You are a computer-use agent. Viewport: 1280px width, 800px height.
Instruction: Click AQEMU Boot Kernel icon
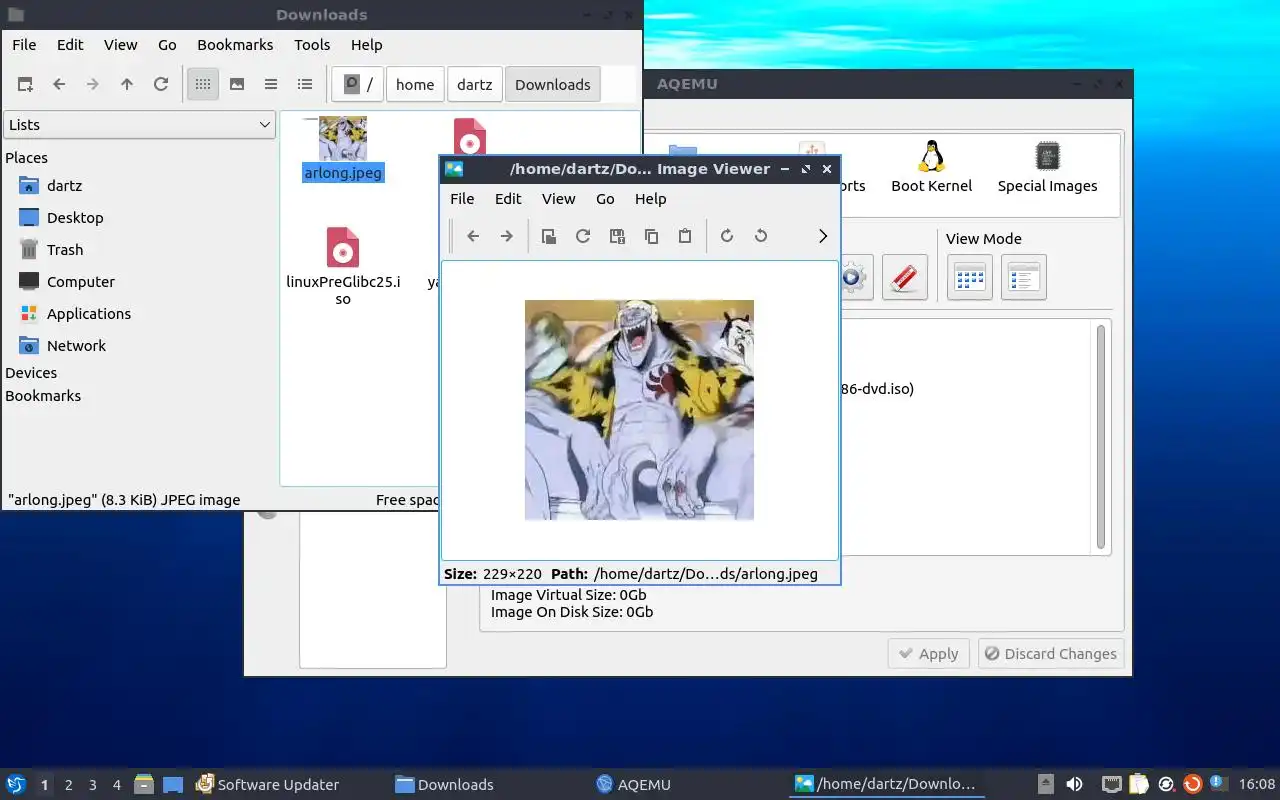(x=931, y=167)
